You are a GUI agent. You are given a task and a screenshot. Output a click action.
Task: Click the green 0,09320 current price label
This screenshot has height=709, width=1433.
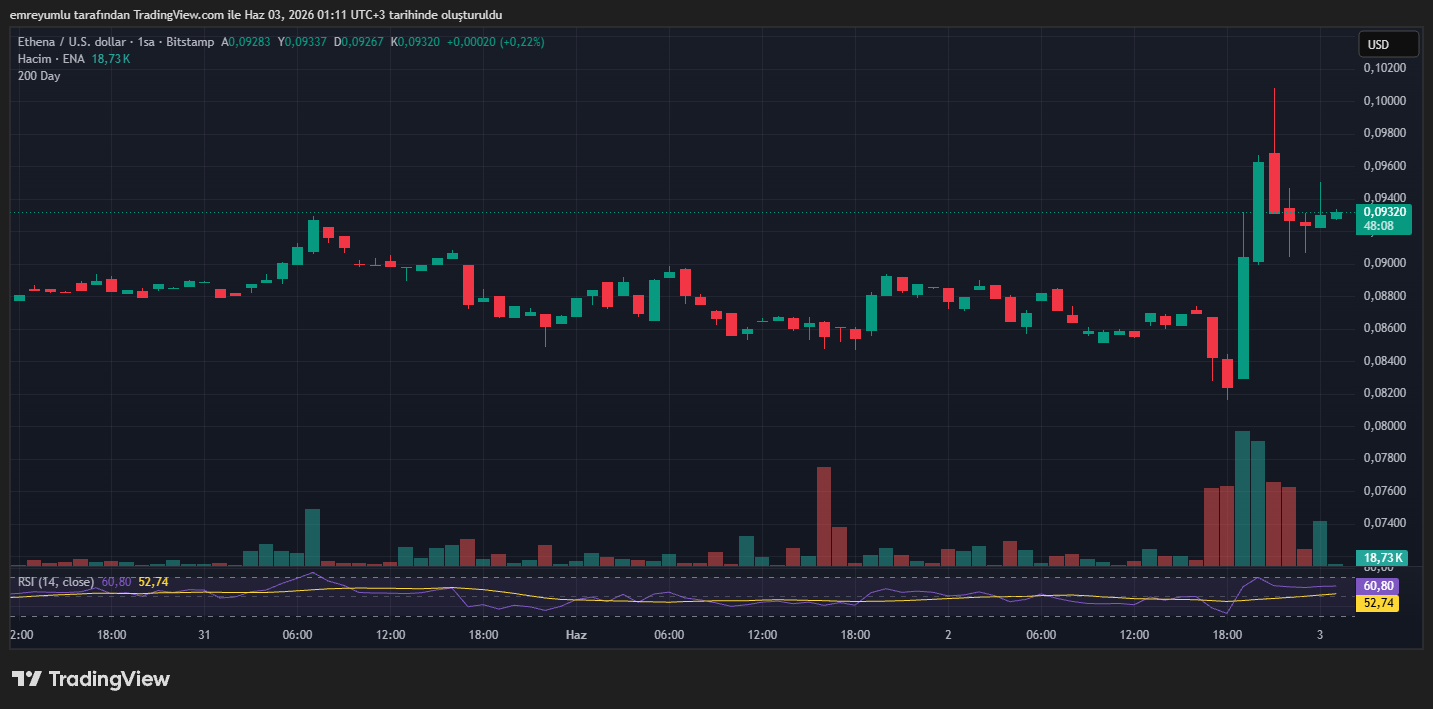click(x=1385, y=212)
